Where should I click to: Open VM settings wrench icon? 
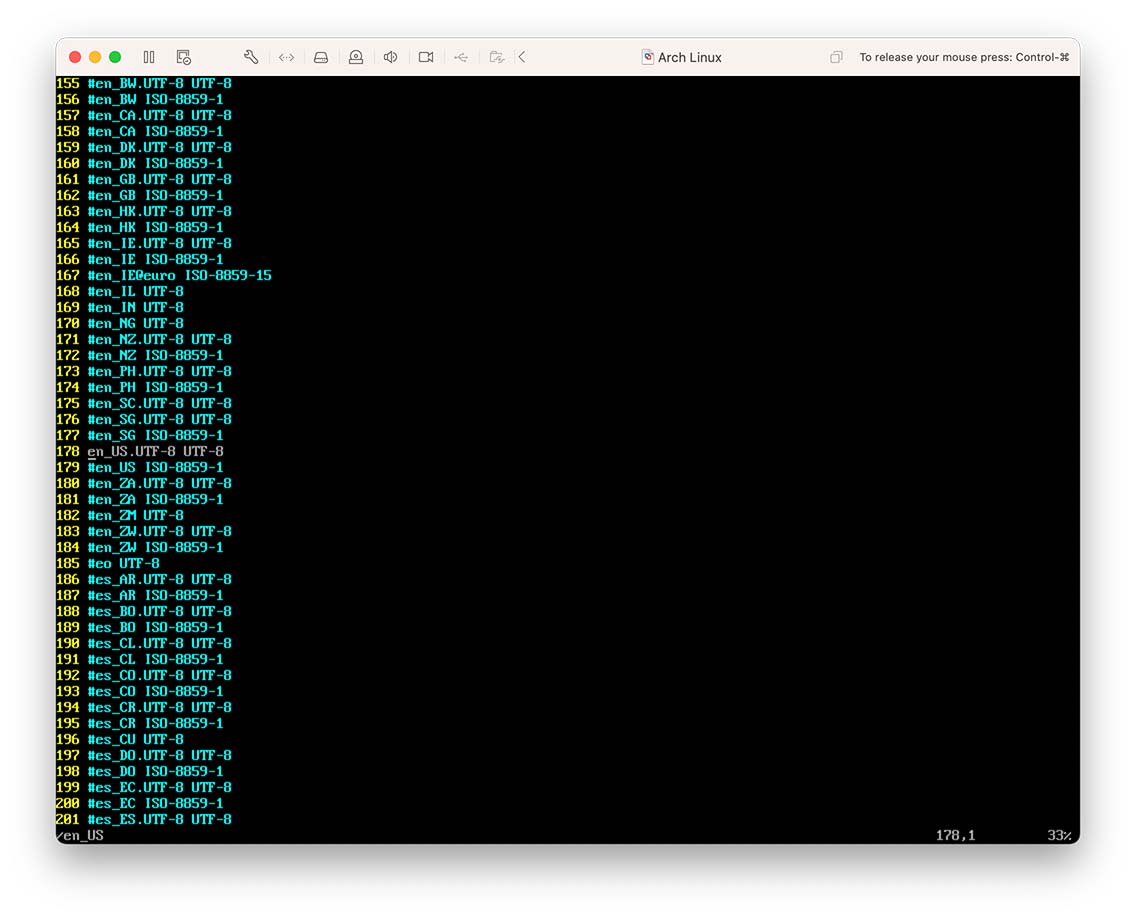click(251, 57)
